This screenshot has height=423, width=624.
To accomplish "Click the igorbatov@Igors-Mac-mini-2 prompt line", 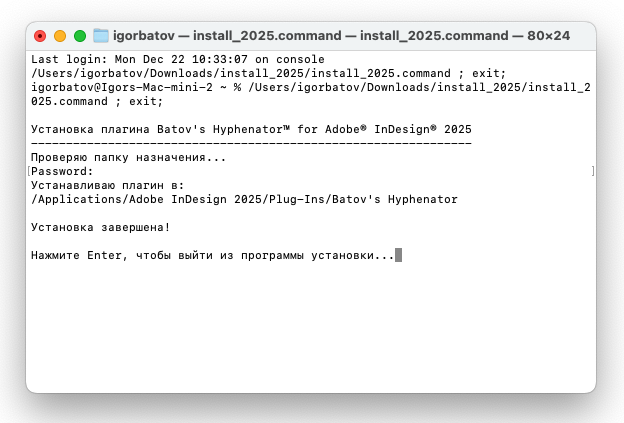I will (311, 87).
